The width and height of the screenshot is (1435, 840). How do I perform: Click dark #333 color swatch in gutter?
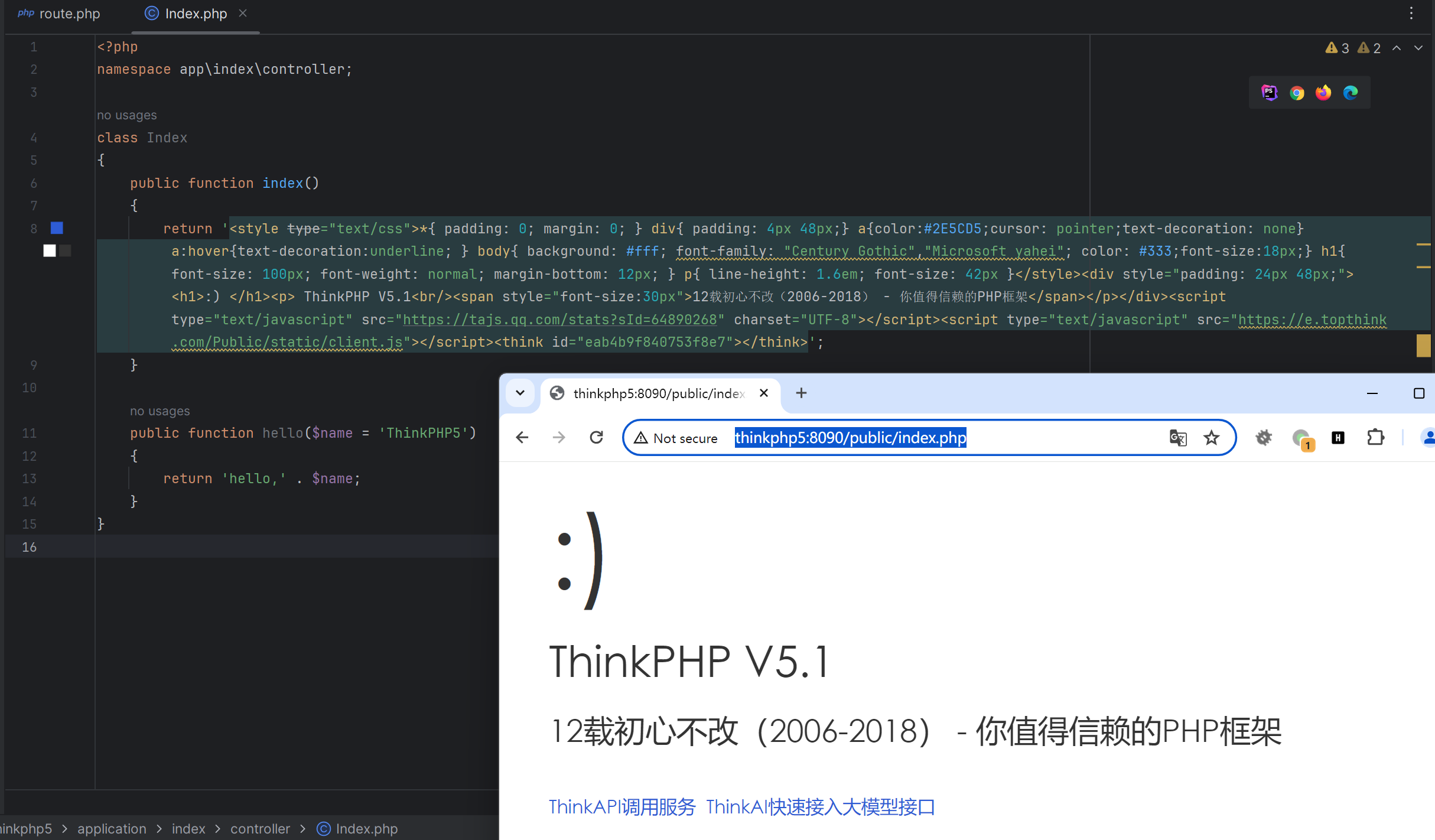(x=66, y=251)
